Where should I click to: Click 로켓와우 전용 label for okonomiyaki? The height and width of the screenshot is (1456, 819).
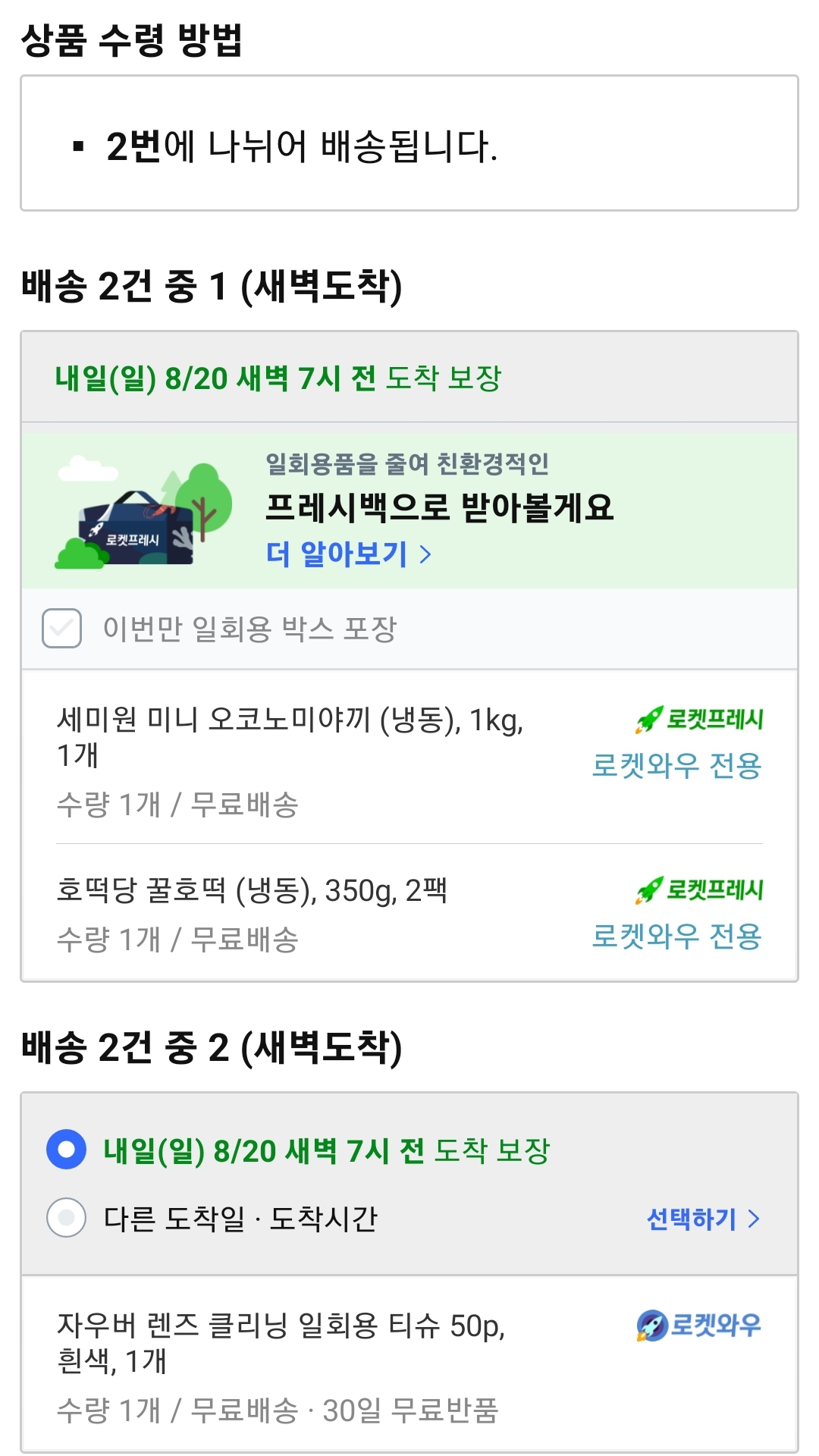[676, 765]
